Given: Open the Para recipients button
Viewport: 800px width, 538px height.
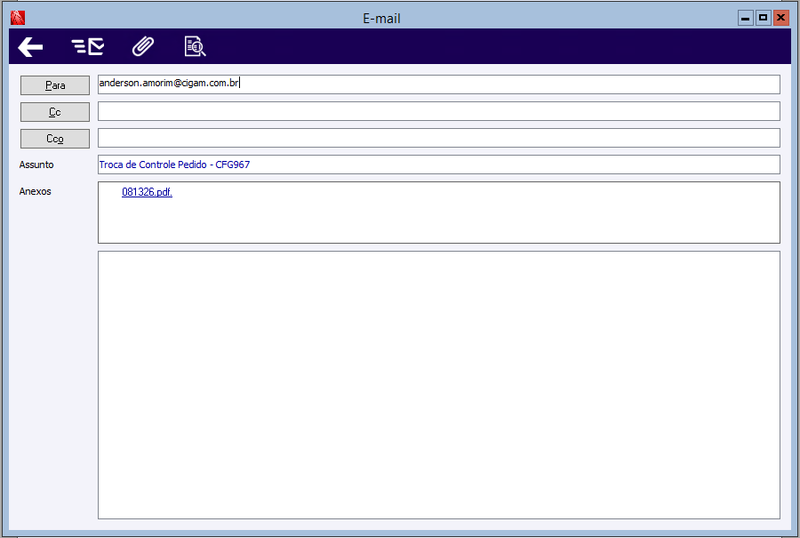Looking at the screenshot, I should pos(55,85).
